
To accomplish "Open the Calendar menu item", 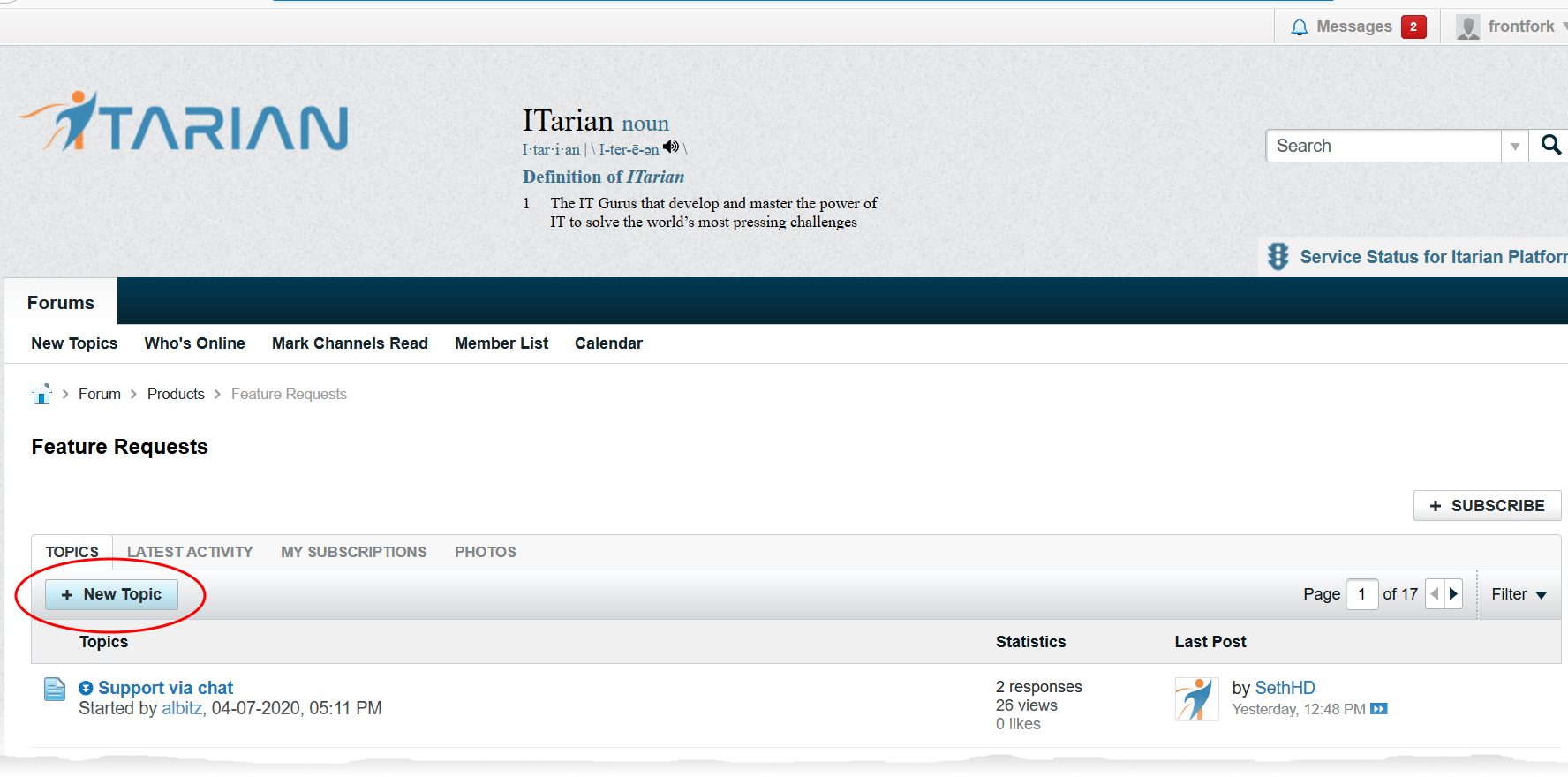I will [608, 343].
